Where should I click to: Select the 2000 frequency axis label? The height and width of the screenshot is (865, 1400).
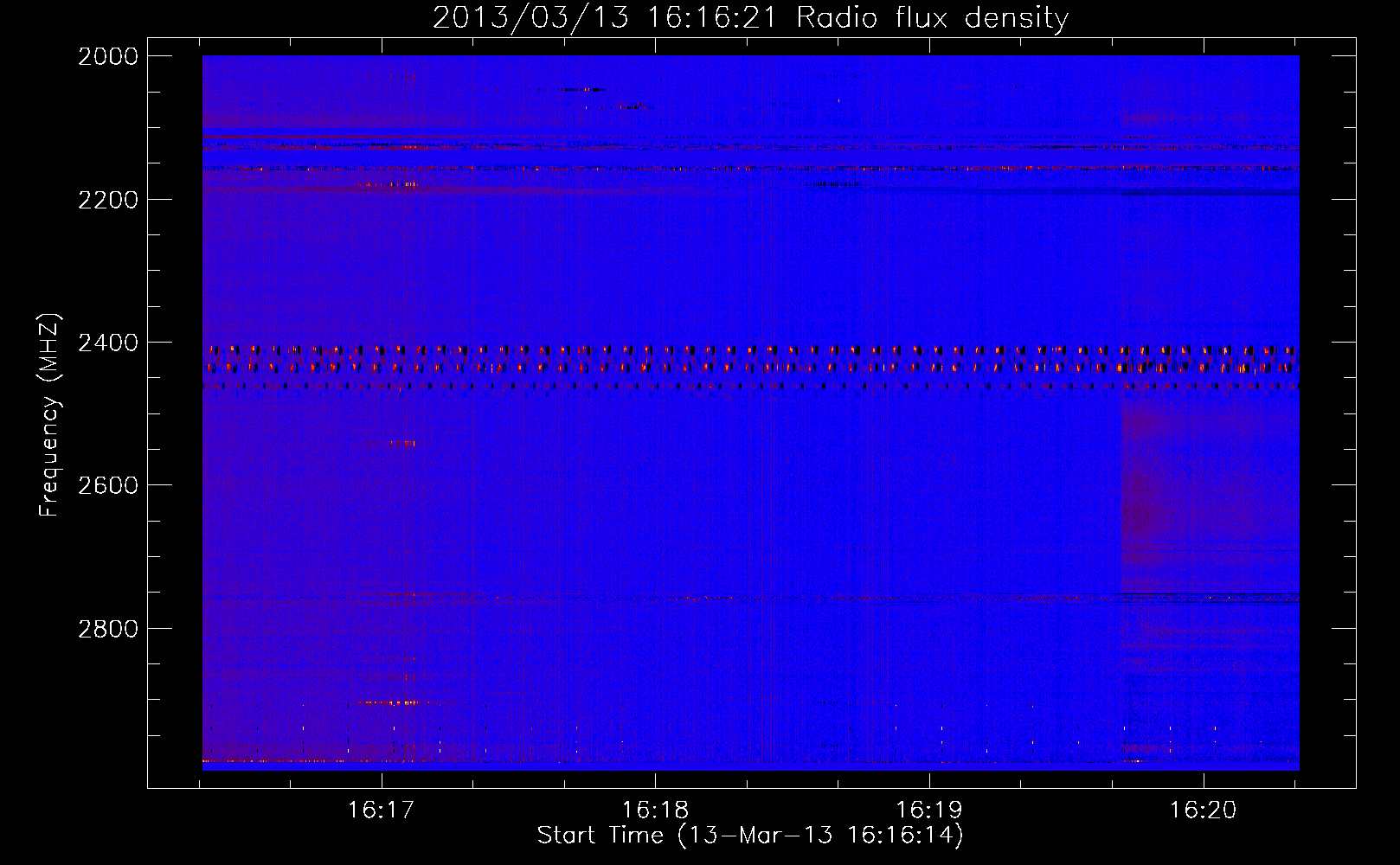click(108, 56)
